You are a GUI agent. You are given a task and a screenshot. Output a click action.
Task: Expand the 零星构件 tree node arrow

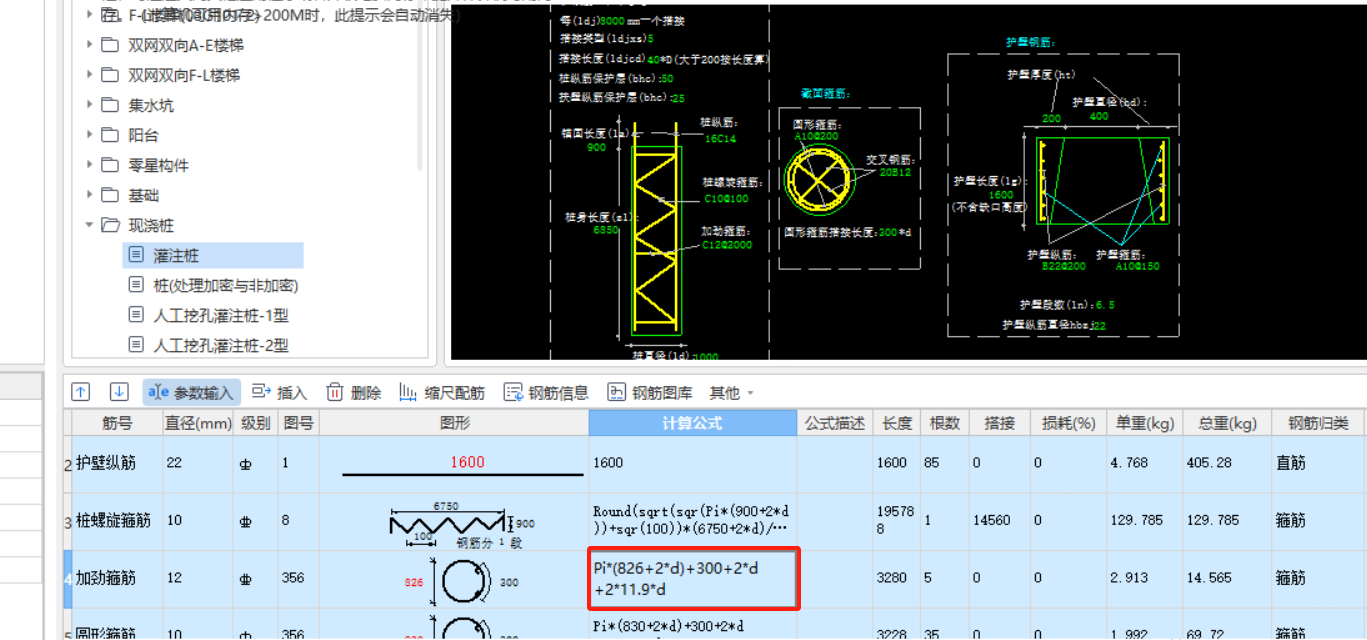tap(90, 165)
